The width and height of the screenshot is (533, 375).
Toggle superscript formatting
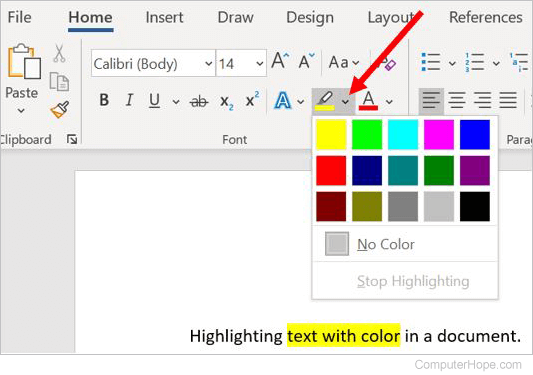(x=252, y=100)
